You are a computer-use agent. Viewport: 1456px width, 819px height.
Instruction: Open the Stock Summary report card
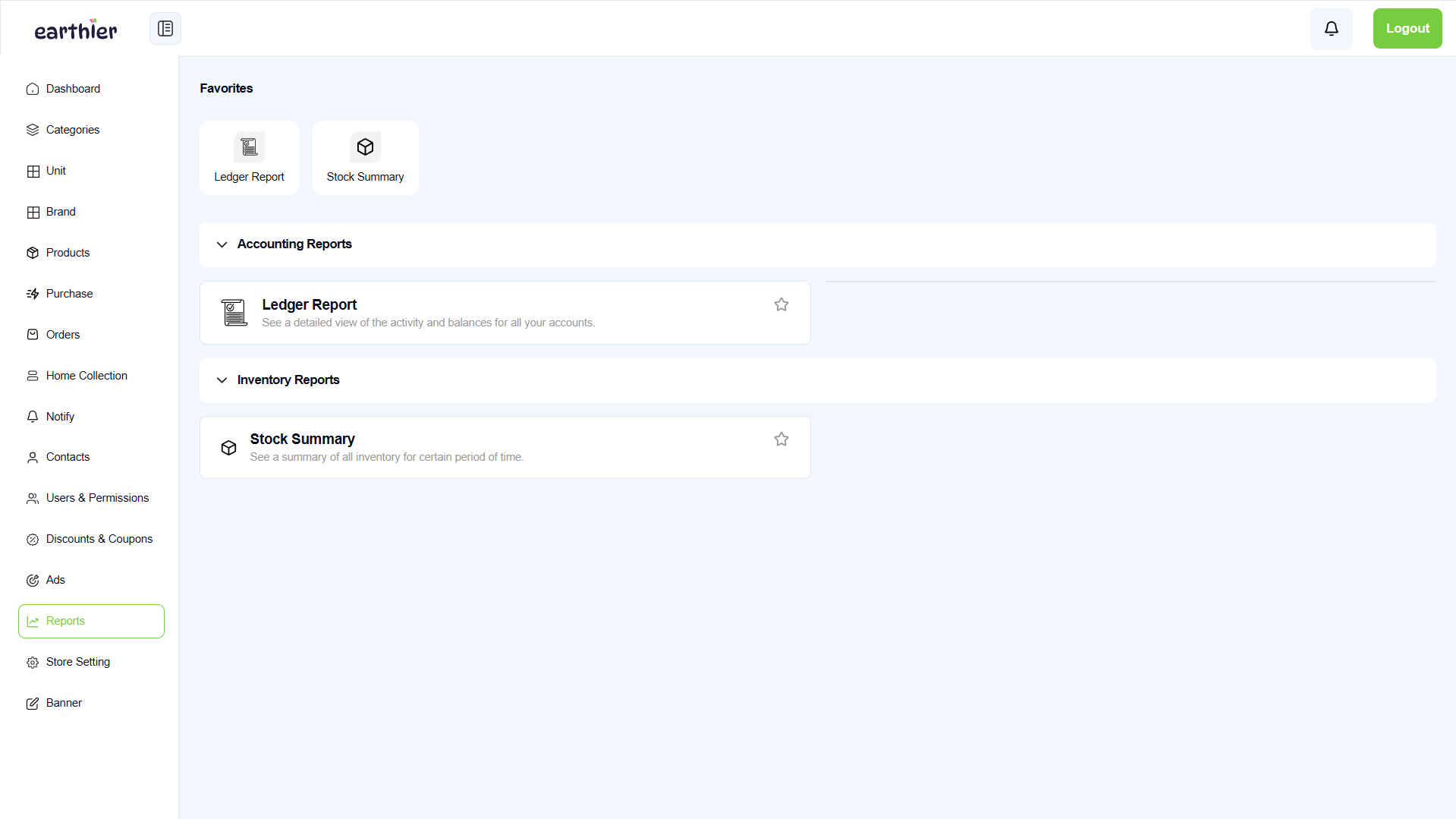pyautogui.click(x=505, y=447)
